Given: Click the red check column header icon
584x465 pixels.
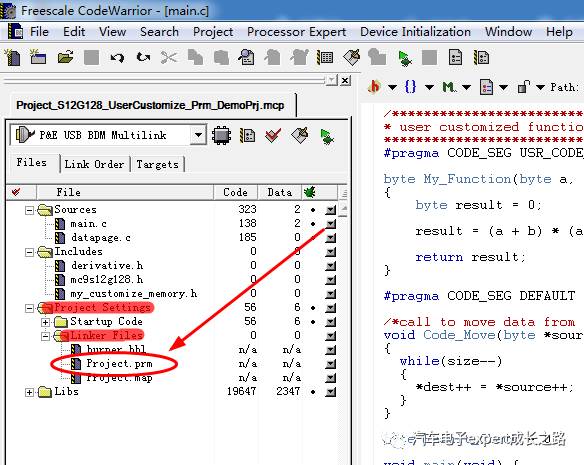Looking at the screenshot, I should click(16, 192).
